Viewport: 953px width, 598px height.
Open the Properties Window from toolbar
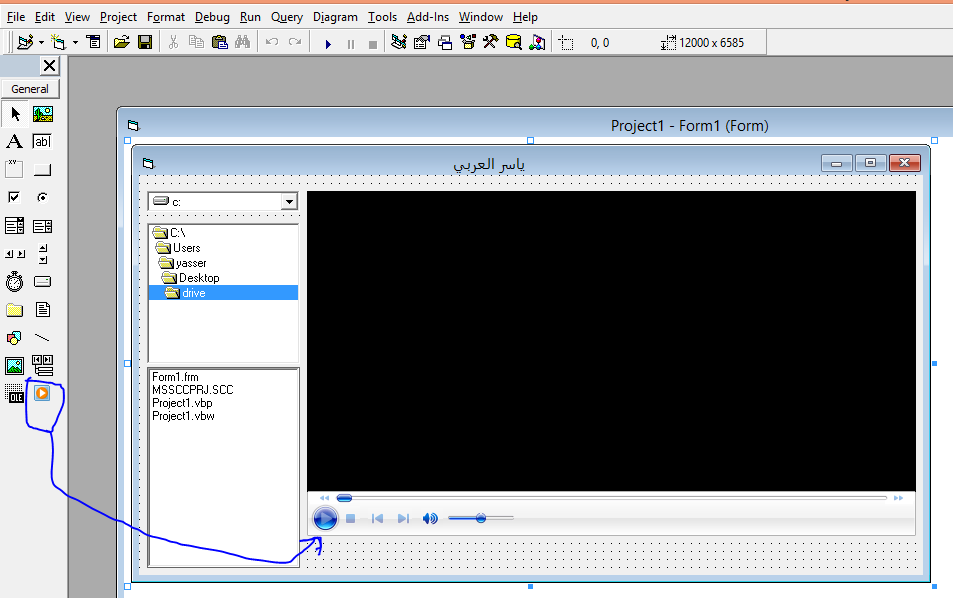point(422,43)
